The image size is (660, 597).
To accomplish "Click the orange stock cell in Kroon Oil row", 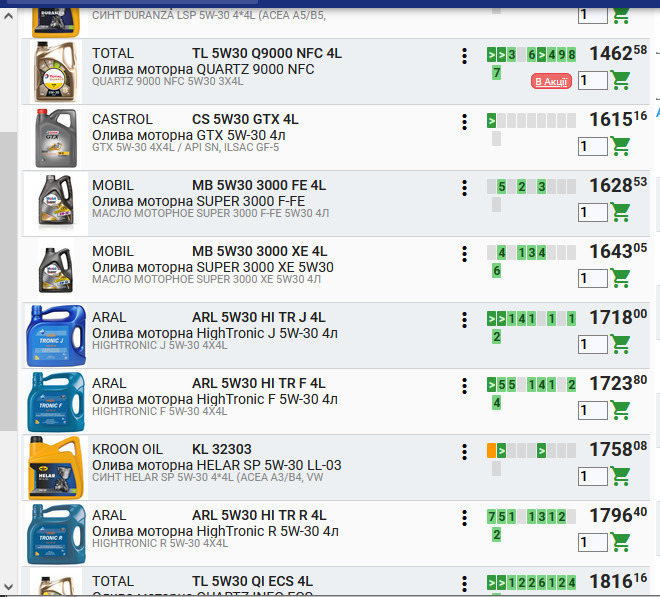I will click(x=491, y=450).
